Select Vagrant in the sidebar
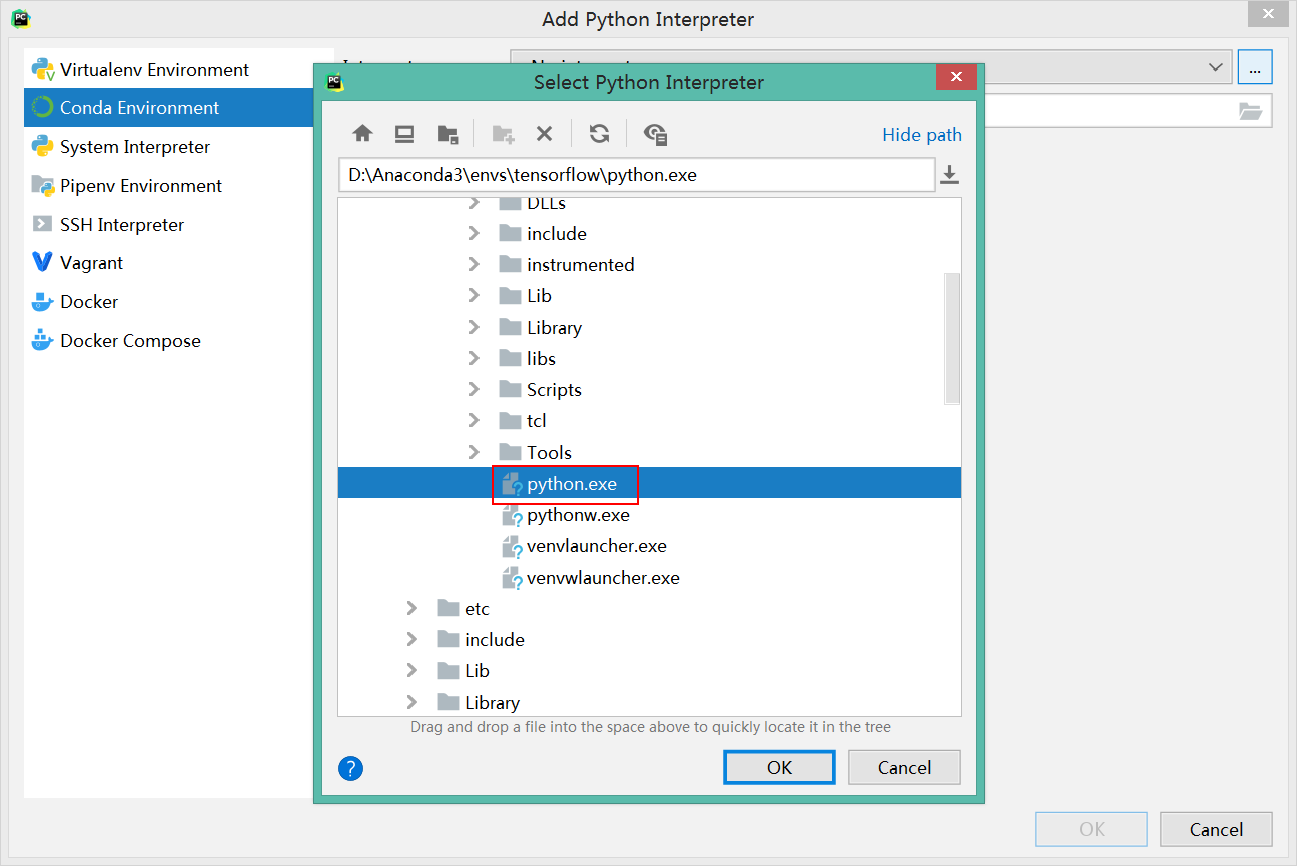 169,263
